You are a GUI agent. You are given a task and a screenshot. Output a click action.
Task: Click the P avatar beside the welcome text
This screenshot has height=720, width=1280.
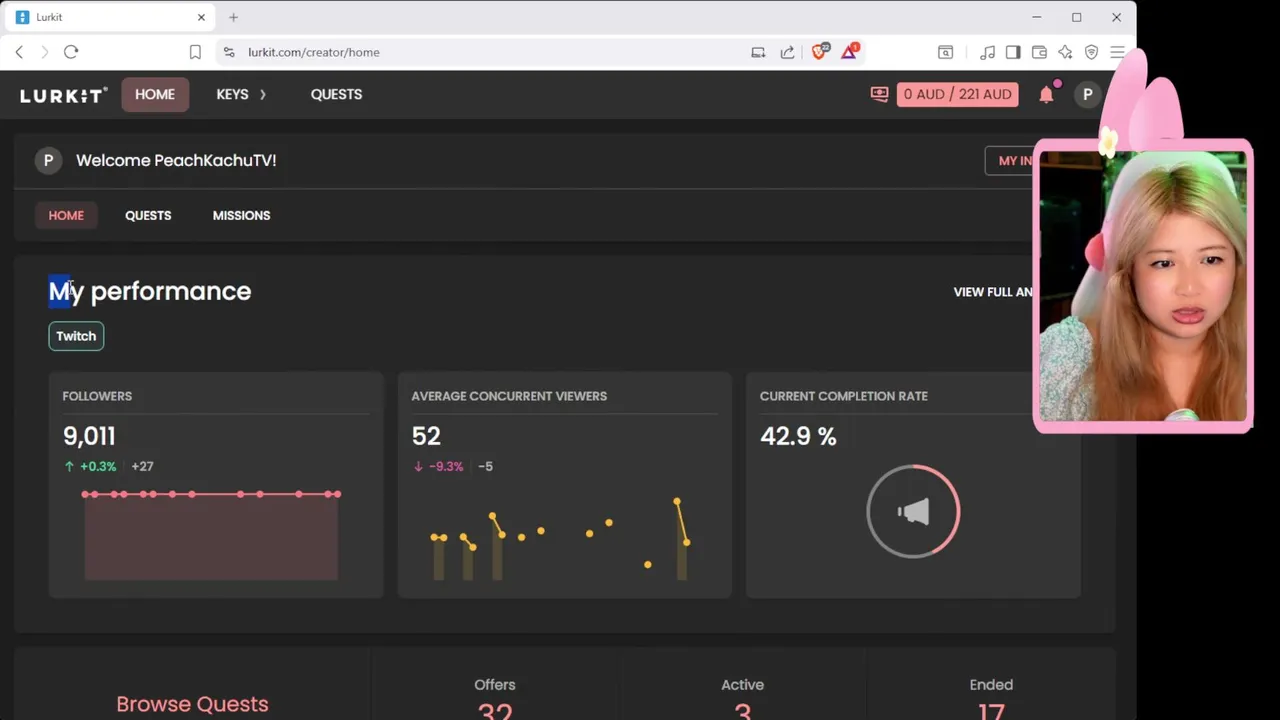[48, 160]
